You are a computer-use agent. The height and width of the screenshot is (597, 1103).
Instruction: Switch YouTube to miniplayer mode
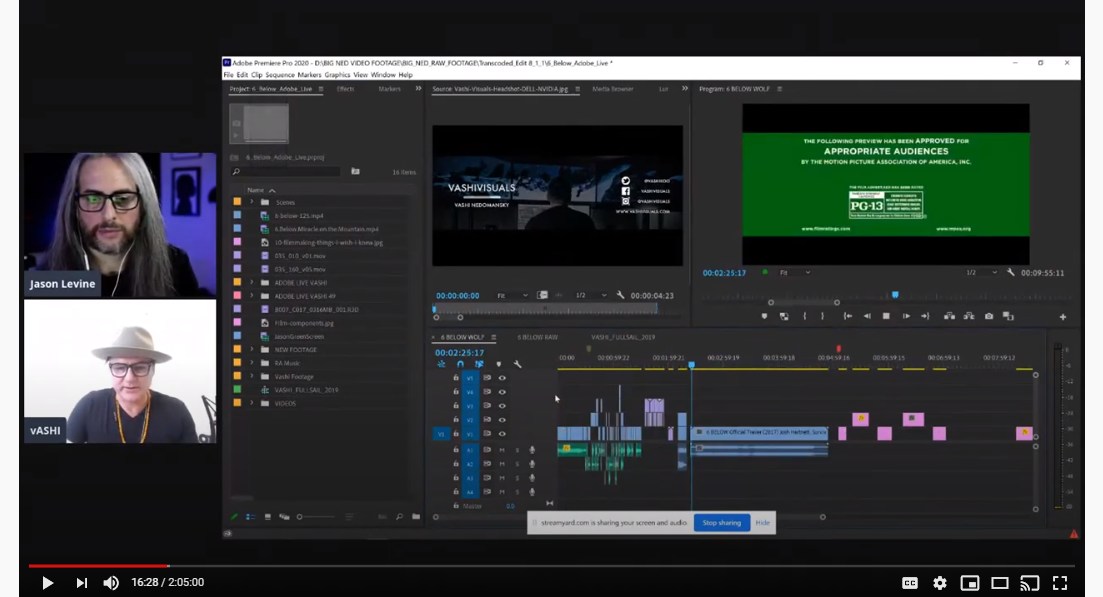[970, 582]
